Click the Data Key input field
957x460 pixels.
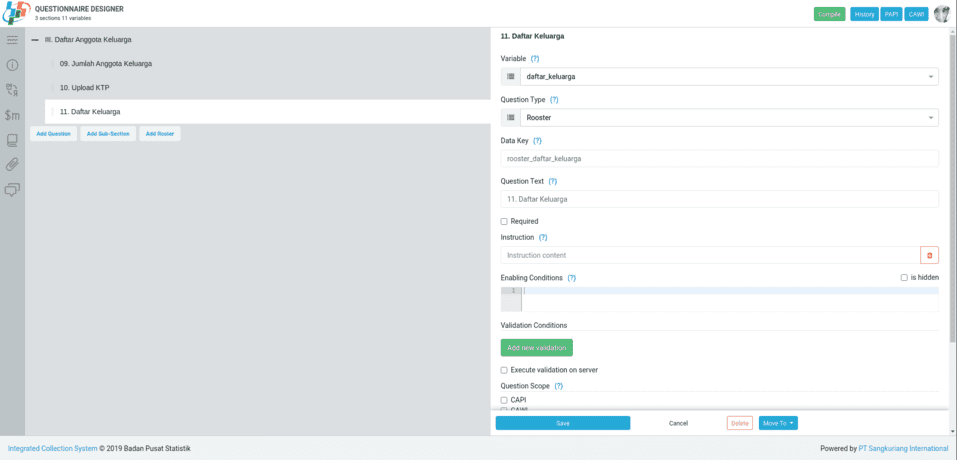click(720, 159)
